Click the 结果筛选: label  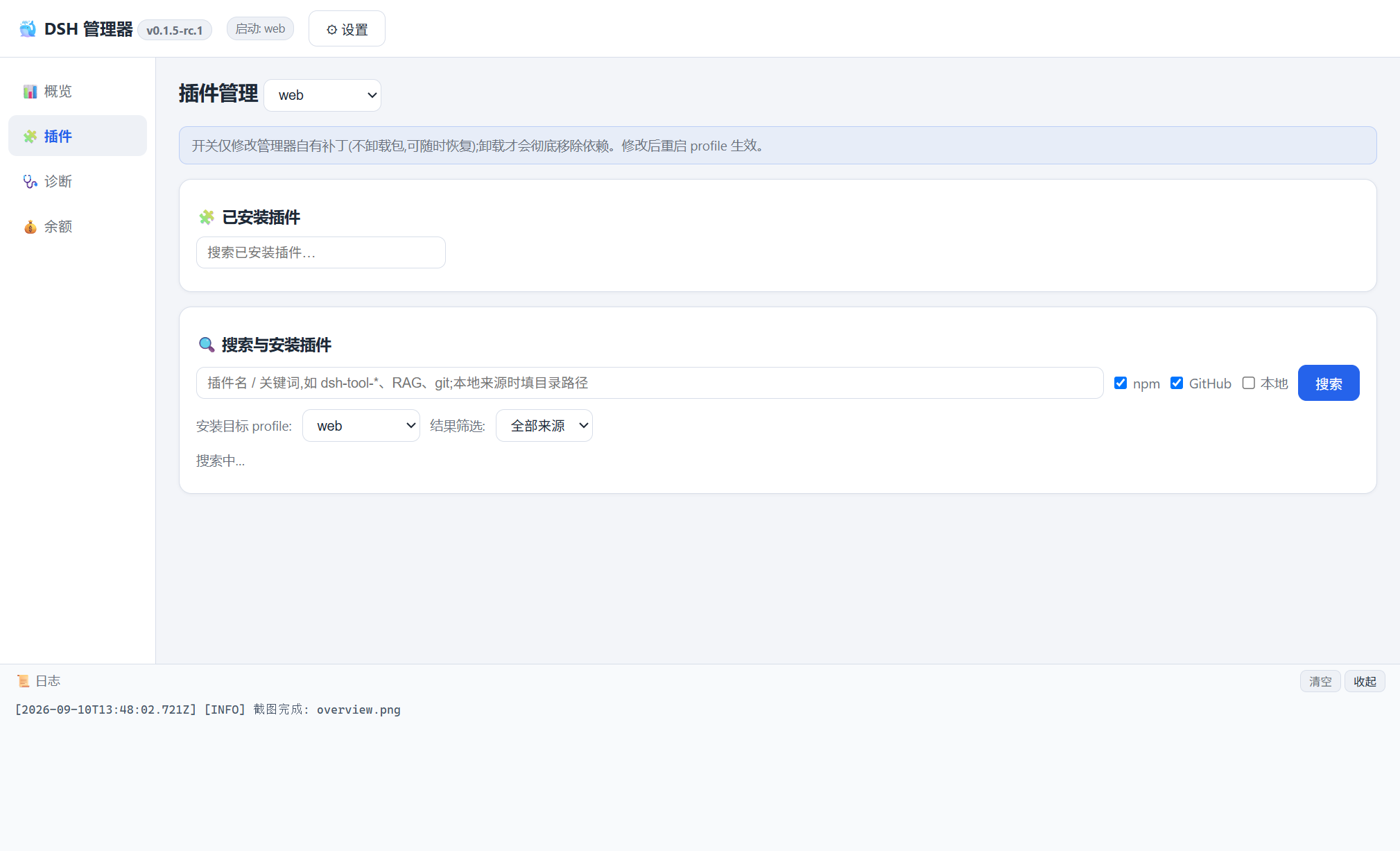[x=458, y=426]
